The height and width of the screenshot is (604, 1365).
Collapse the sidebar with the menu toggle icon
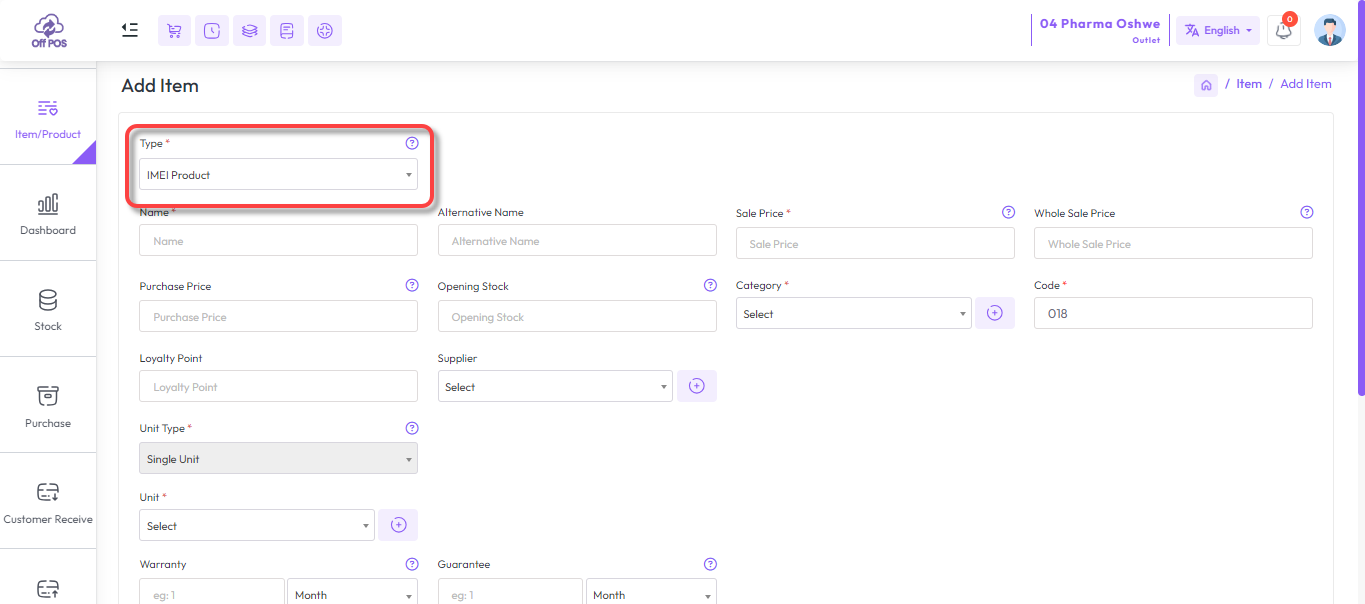pyautogui.click(x=130, y=30)
